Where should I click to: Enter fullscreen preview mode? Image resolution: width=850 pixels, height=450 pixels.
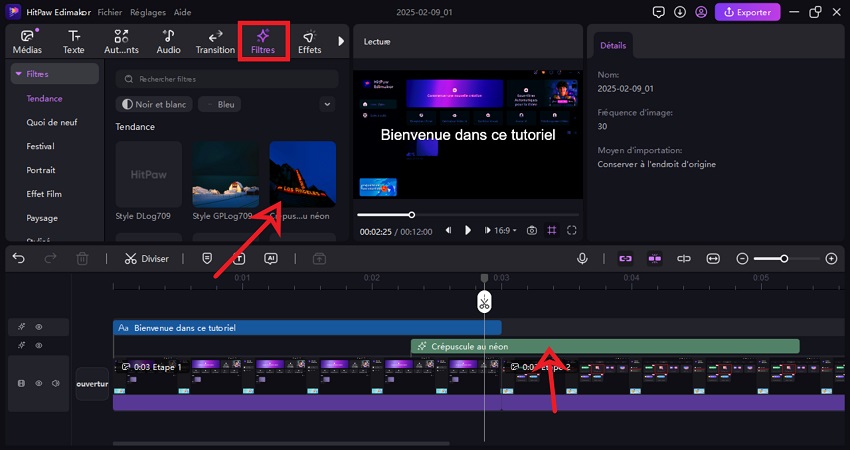[572, 230]
